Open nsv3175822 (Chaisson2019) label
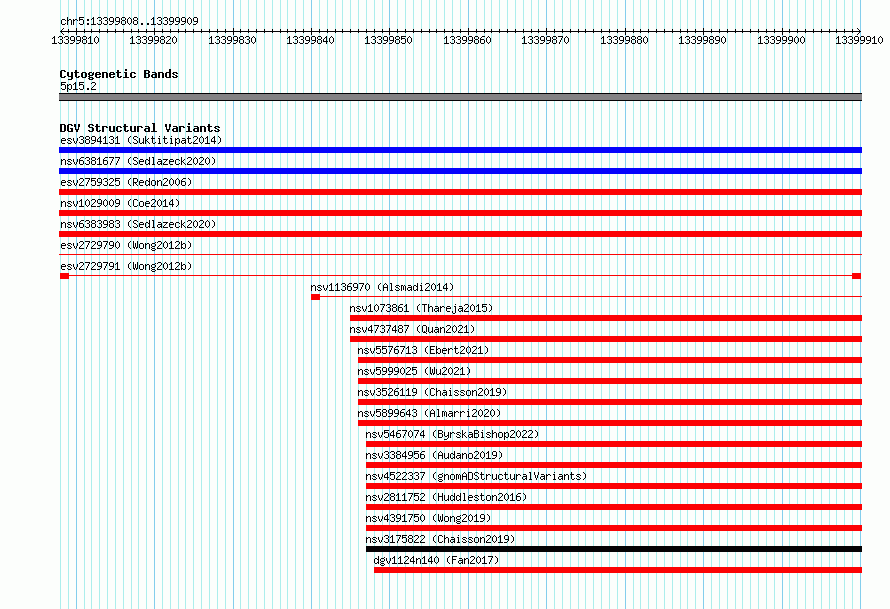The width and height of the screenshot is (890, 609). tap(440, 539)
